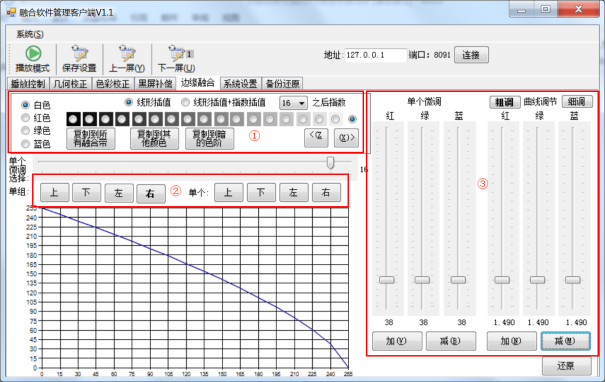
Task: Click the 复制到所有融合带 button
Action: (x=91, y=139)
